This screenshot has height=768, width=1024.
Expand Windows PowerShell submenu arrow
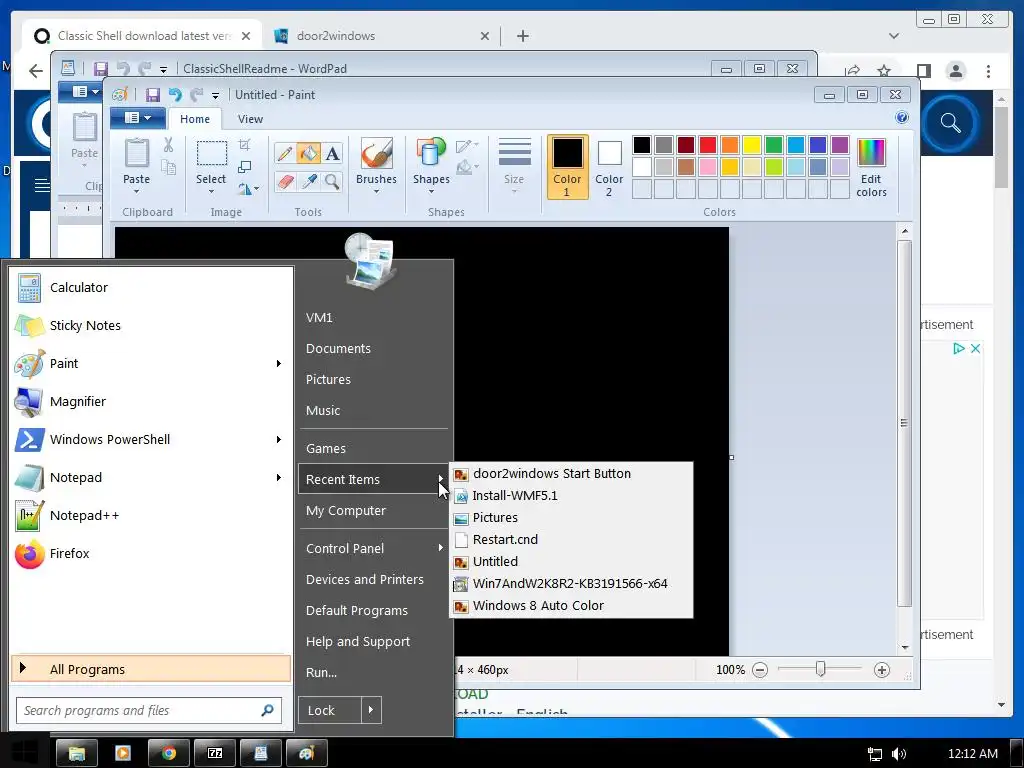279,440
